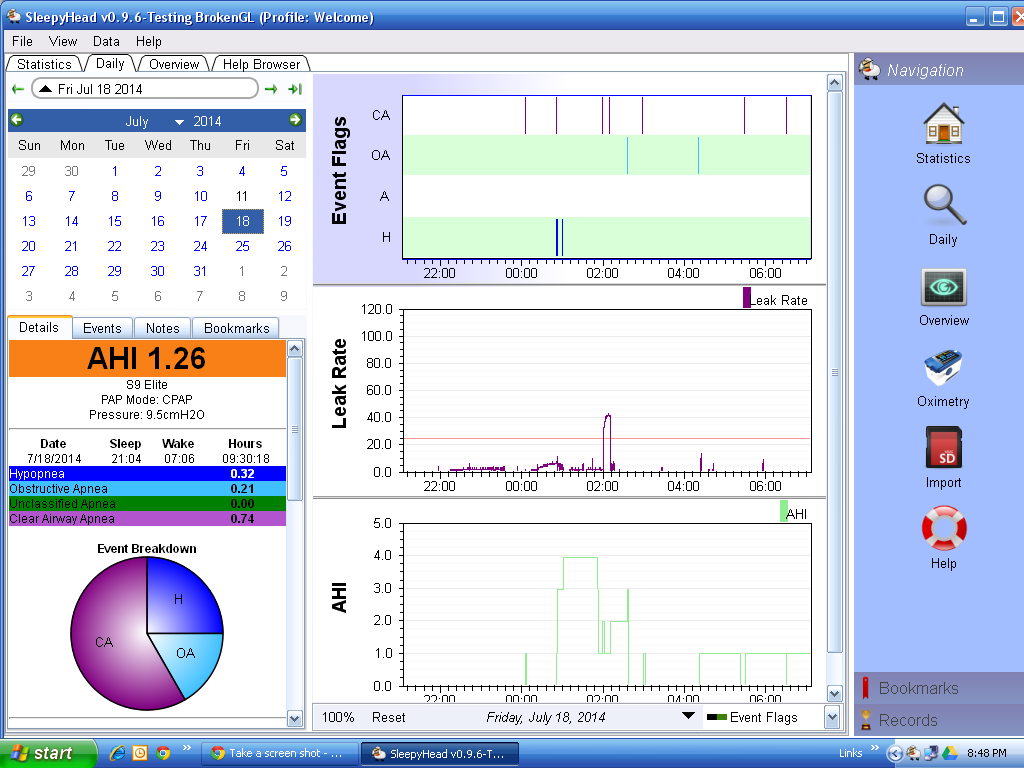Expand the black arrow next to date label
The height and width of the screenshot is (768, 1024).
click(687, 716)
